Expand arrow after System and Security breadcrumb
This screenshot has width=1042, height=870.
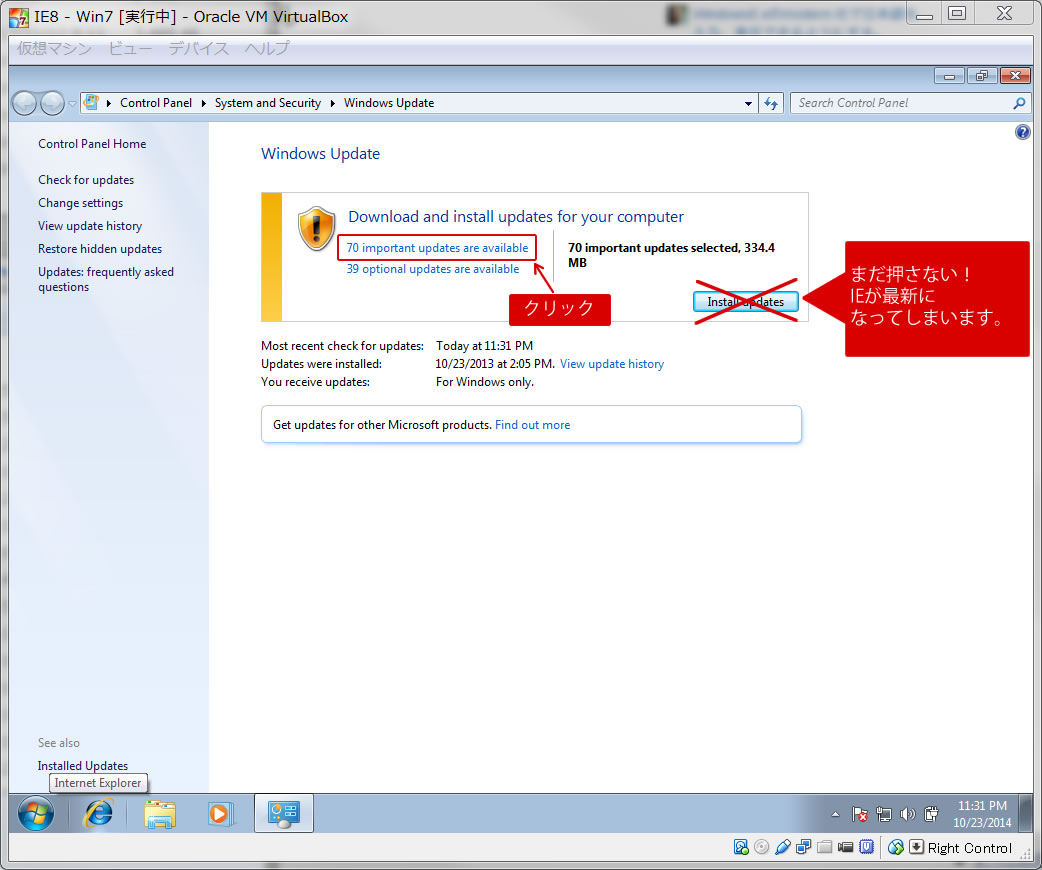tap(332, 103)
